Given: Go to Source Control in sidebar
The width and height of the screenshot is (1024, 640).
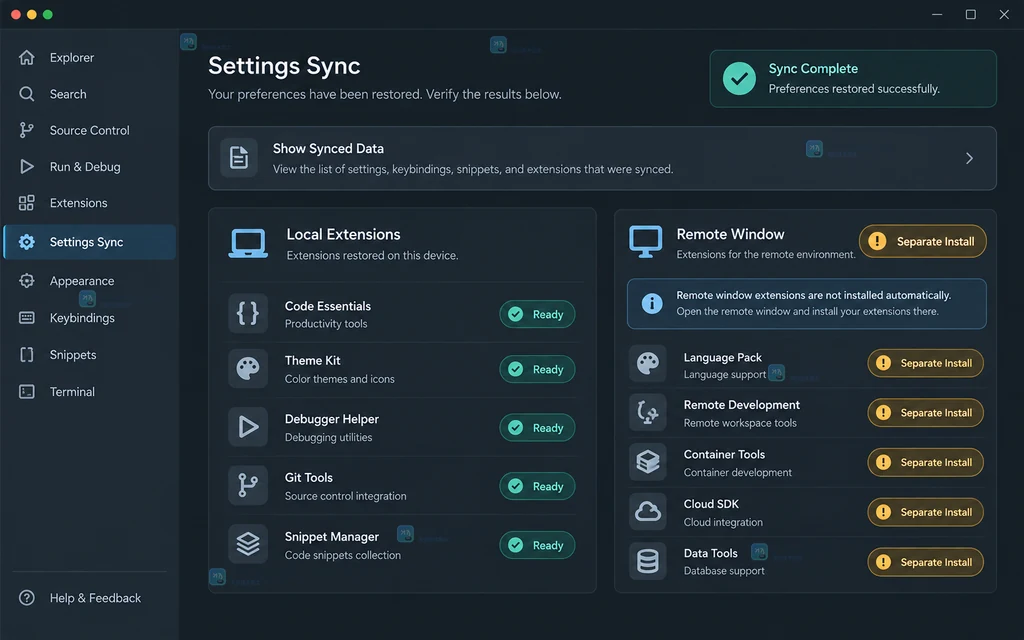Looking at the screenshot, I should [89, 130].
